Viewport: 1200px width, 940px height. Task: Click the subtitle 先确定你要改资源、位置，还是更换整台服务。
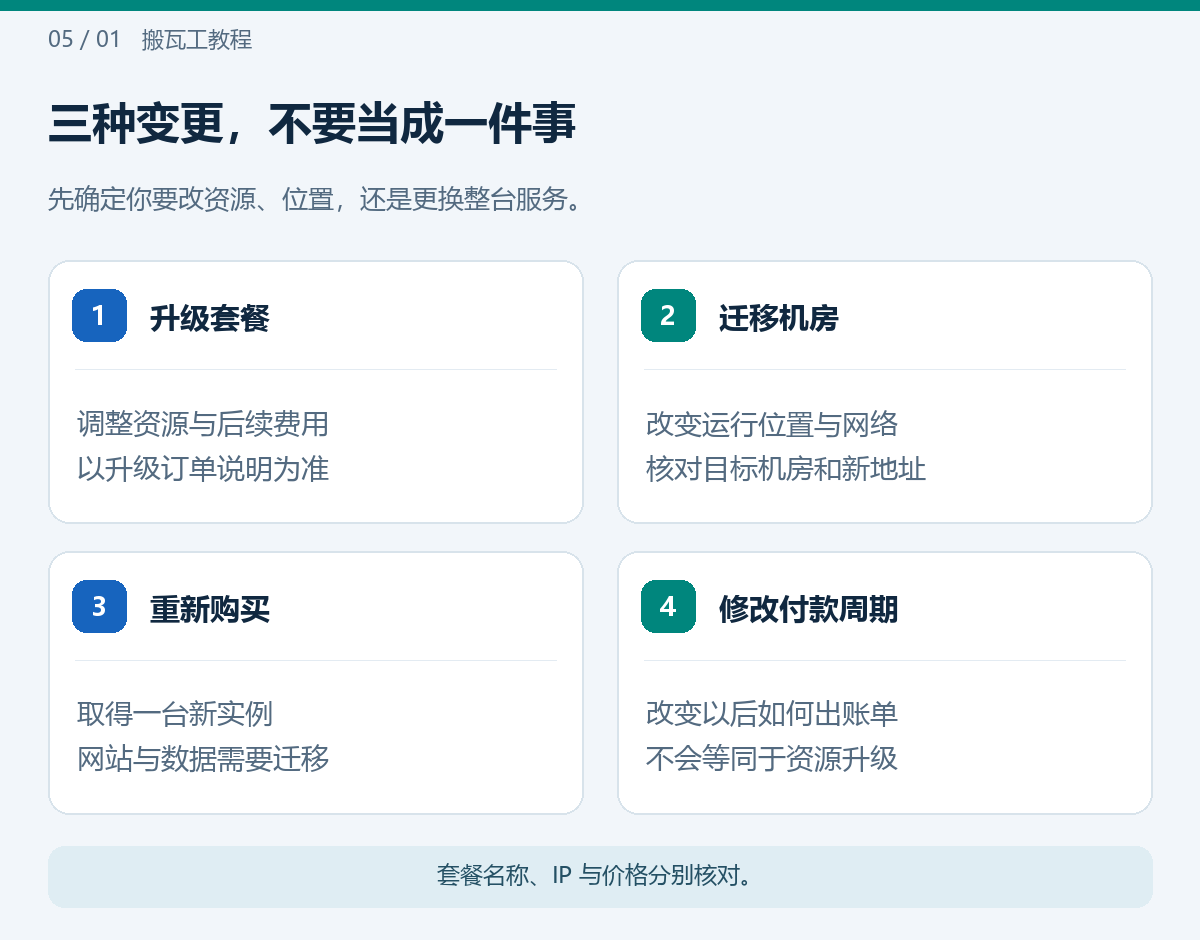(315, 199)
